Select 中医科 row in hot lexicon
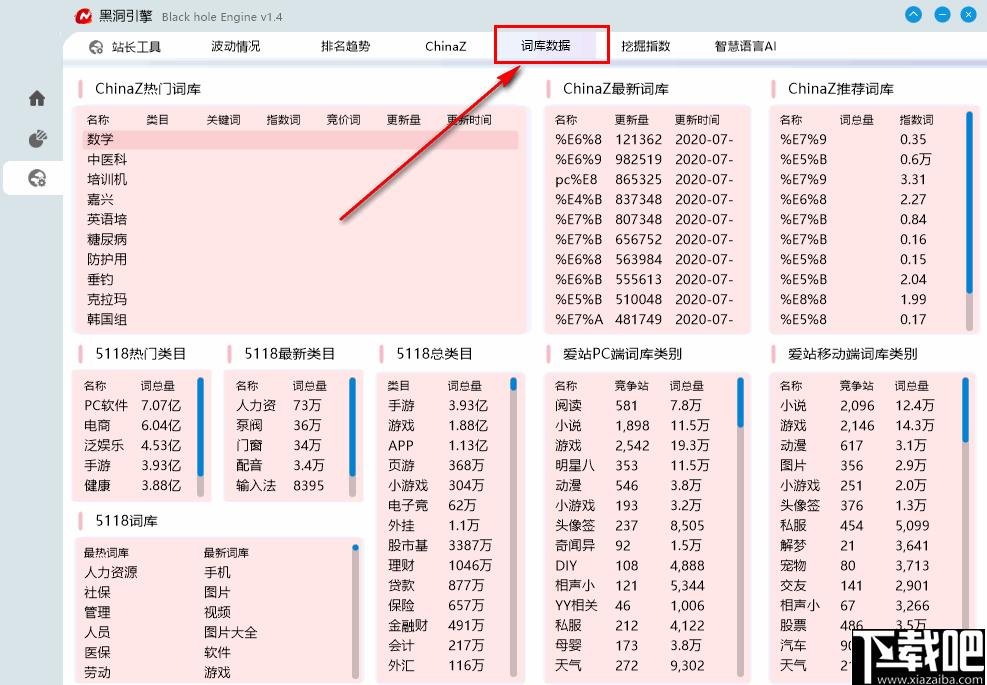 click(x=300, y=160)
